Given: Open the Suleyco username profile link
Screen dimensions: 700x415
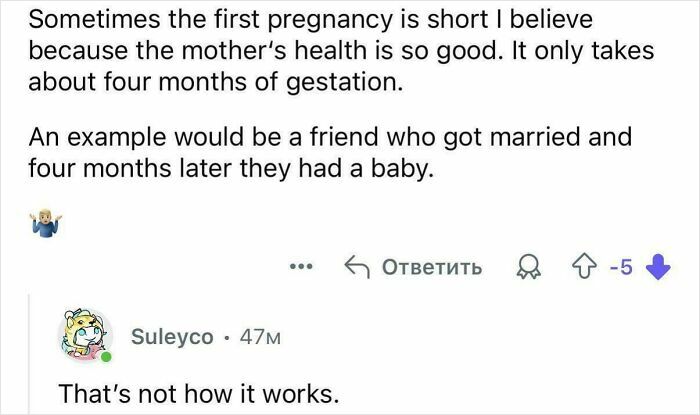Looking at the screenshot, I should 173,337.
